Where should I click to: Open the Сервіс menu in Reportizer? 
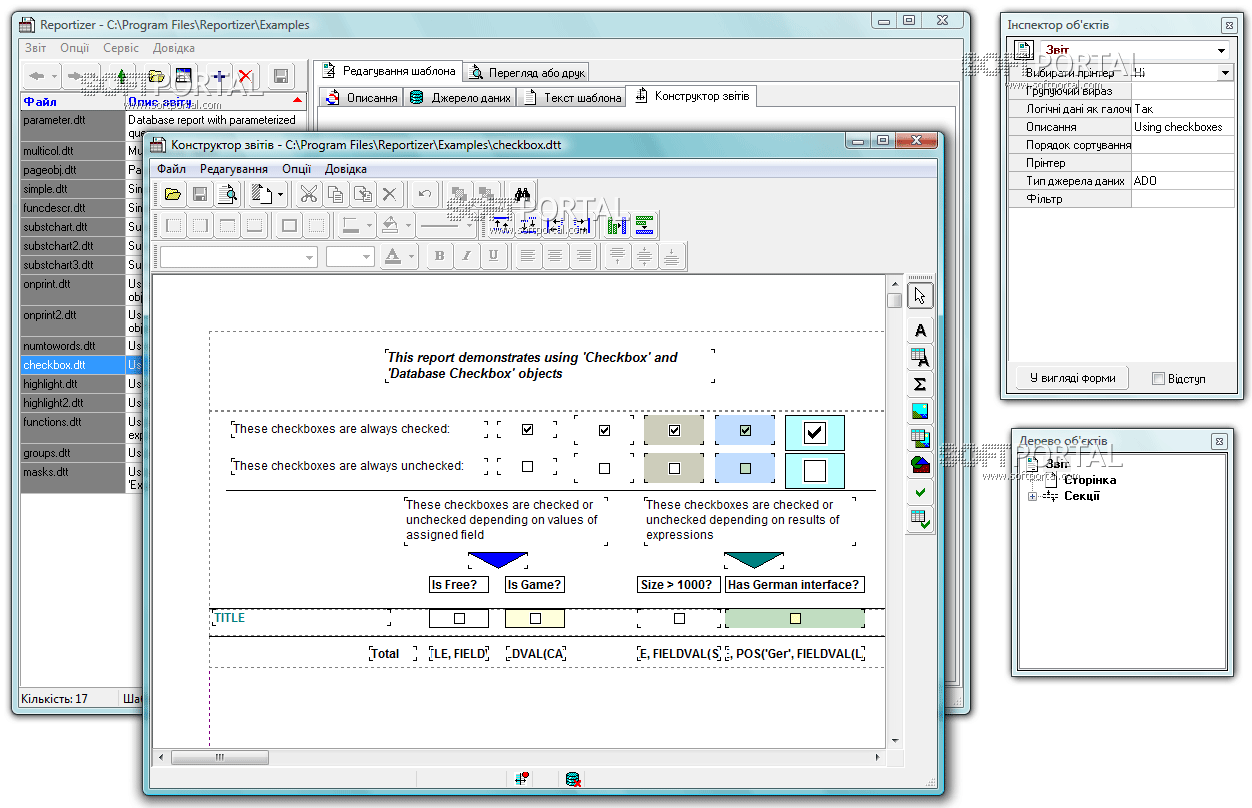[x=121, y=48]
